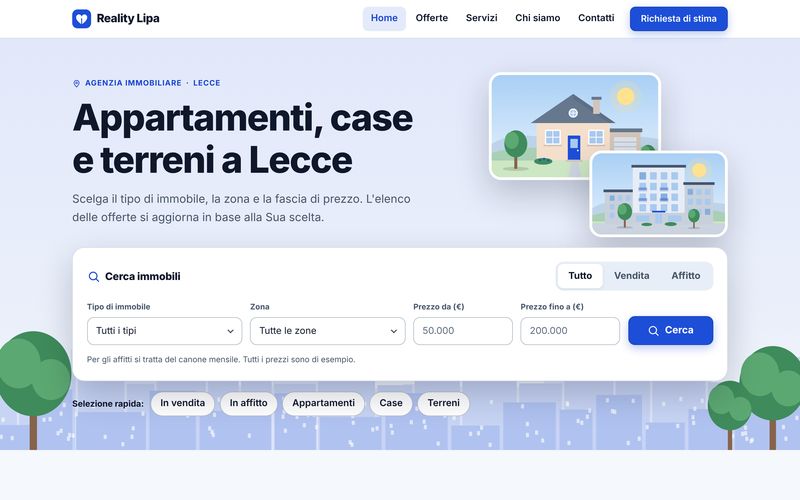The width and height of the screenshot is (800, 500).
Task: Click the 'Cerca immobili' title text
Action: point(143,277)
